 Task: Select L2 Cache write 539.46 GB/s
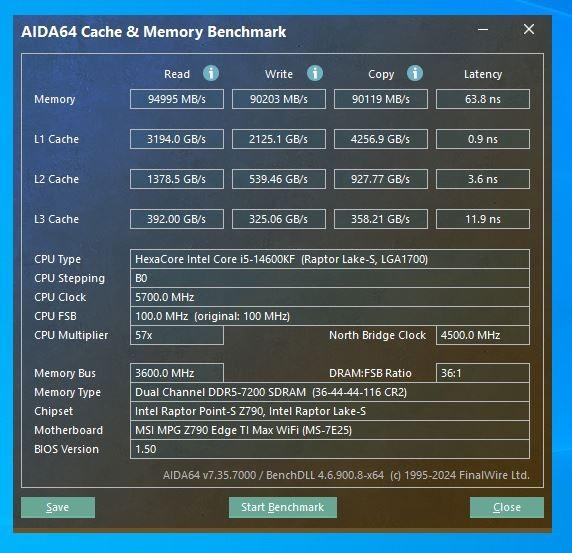pyautogui.click(x=279, y=179)
